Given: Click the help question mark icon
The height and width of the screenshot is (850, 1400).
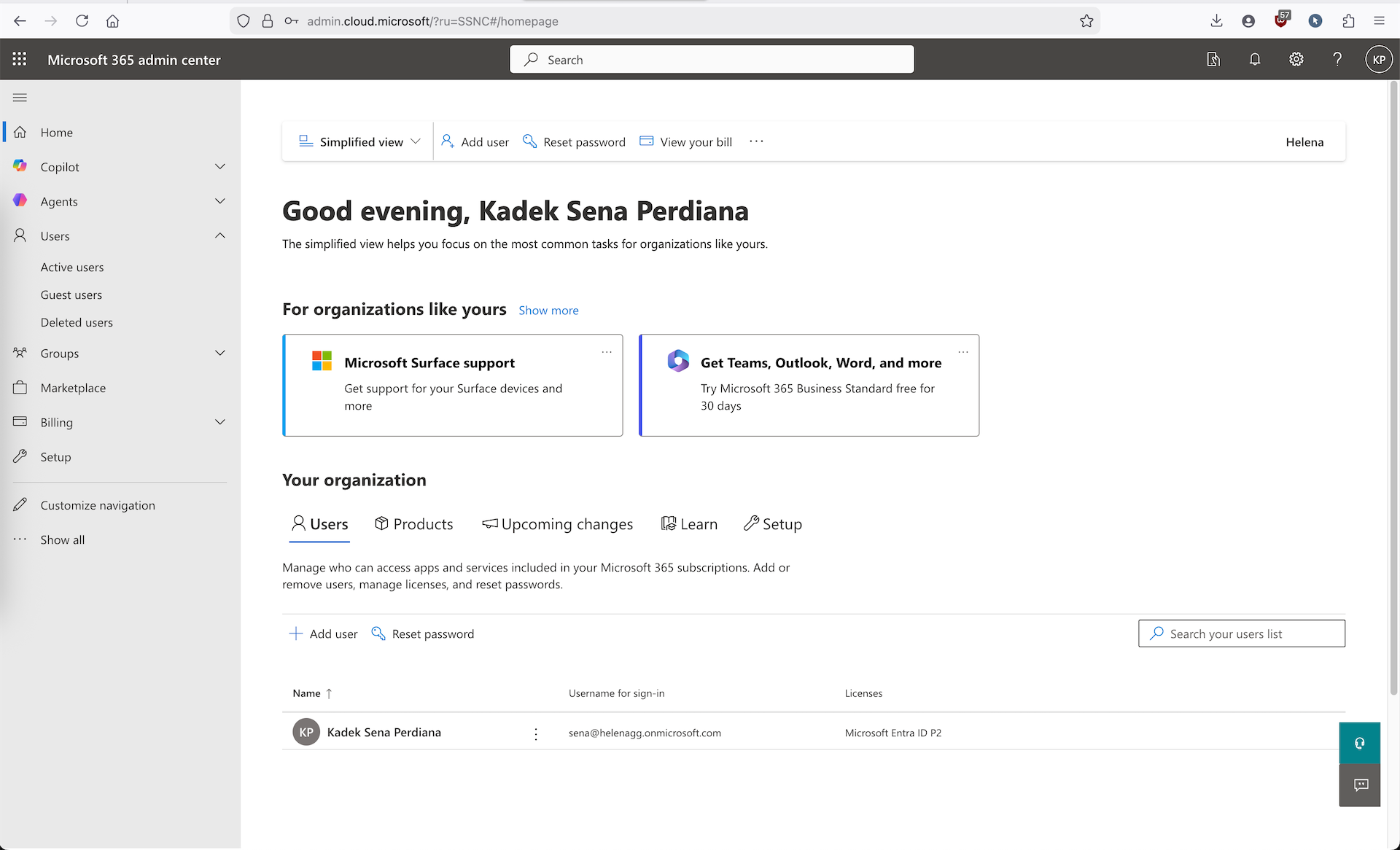Looking at the screenshot, I should (x=1337, y=60).
